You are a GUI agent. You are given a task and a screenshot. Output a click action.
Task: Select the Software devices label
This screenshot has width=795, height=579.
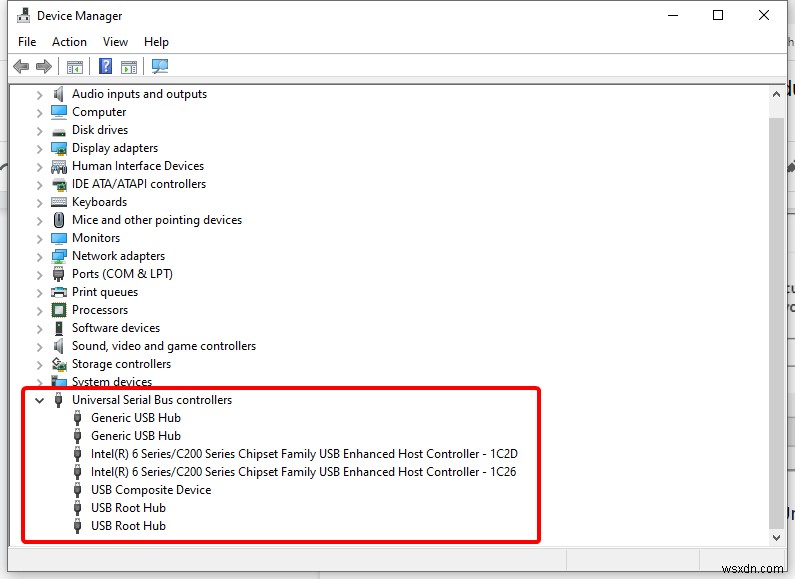coord(116,328)
